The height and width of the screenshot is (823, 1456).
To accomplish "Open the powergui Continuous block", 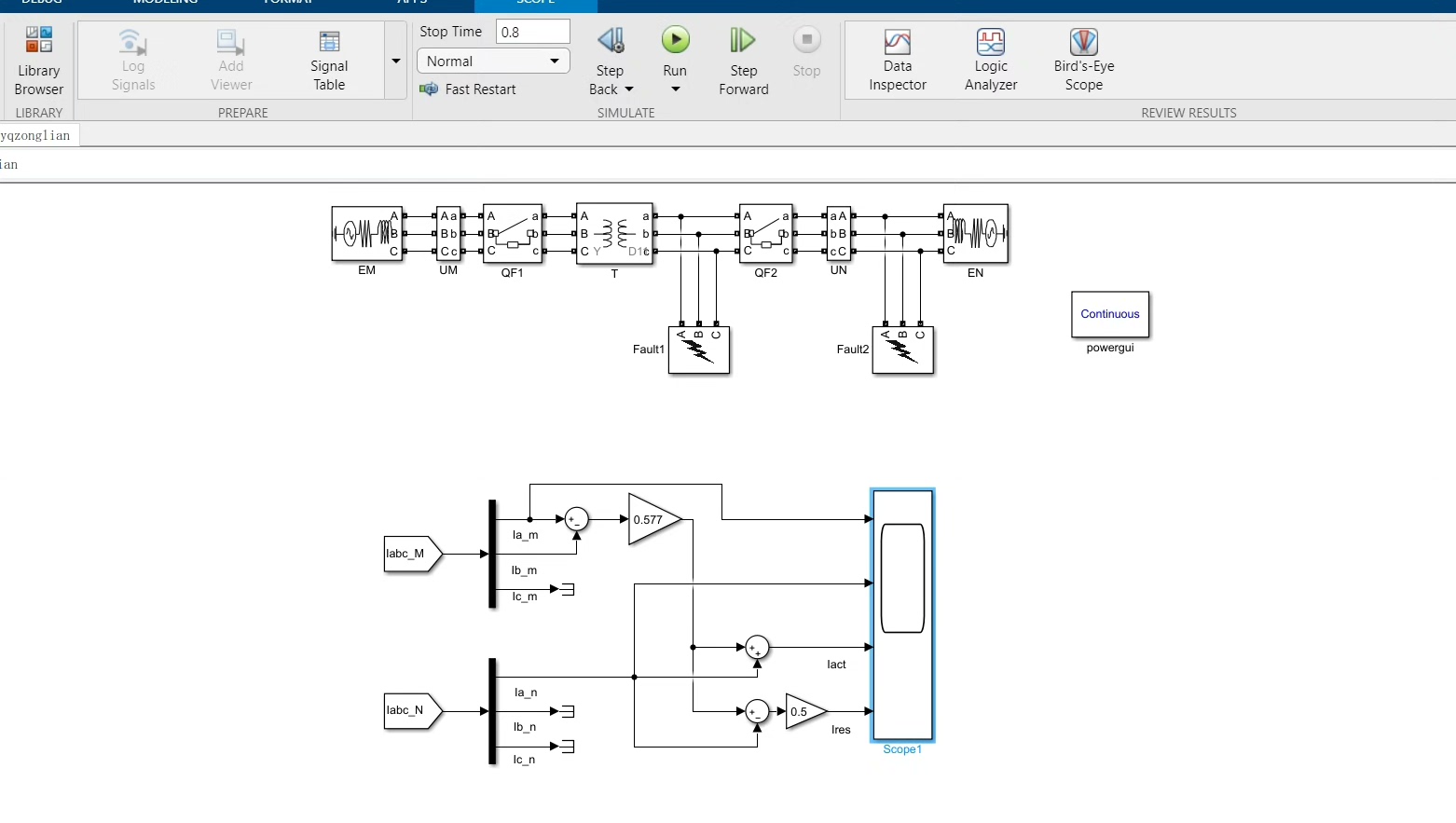I will [x=1109, y=314].
